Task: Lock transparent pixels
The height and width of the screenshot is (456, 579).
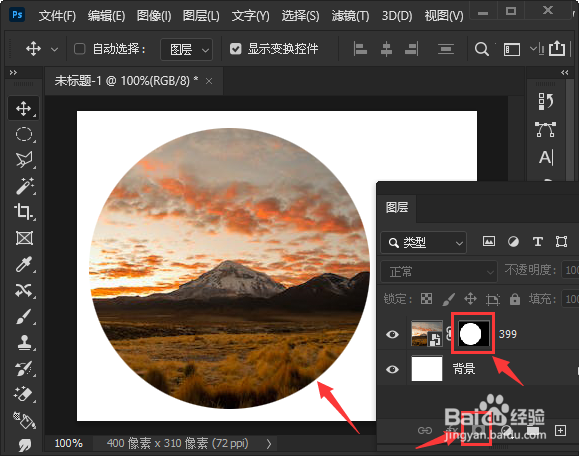Action: 426,298
